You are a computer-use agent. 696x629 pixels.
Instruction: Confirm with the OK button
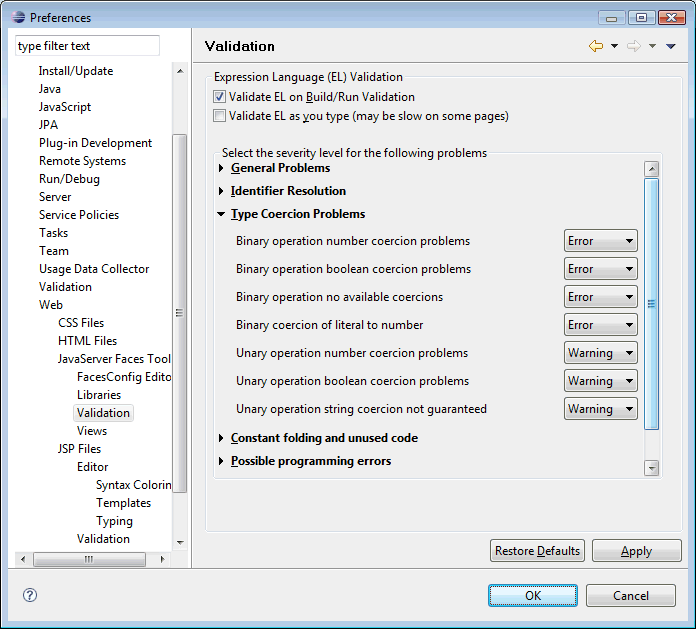(x=533, y=595)
